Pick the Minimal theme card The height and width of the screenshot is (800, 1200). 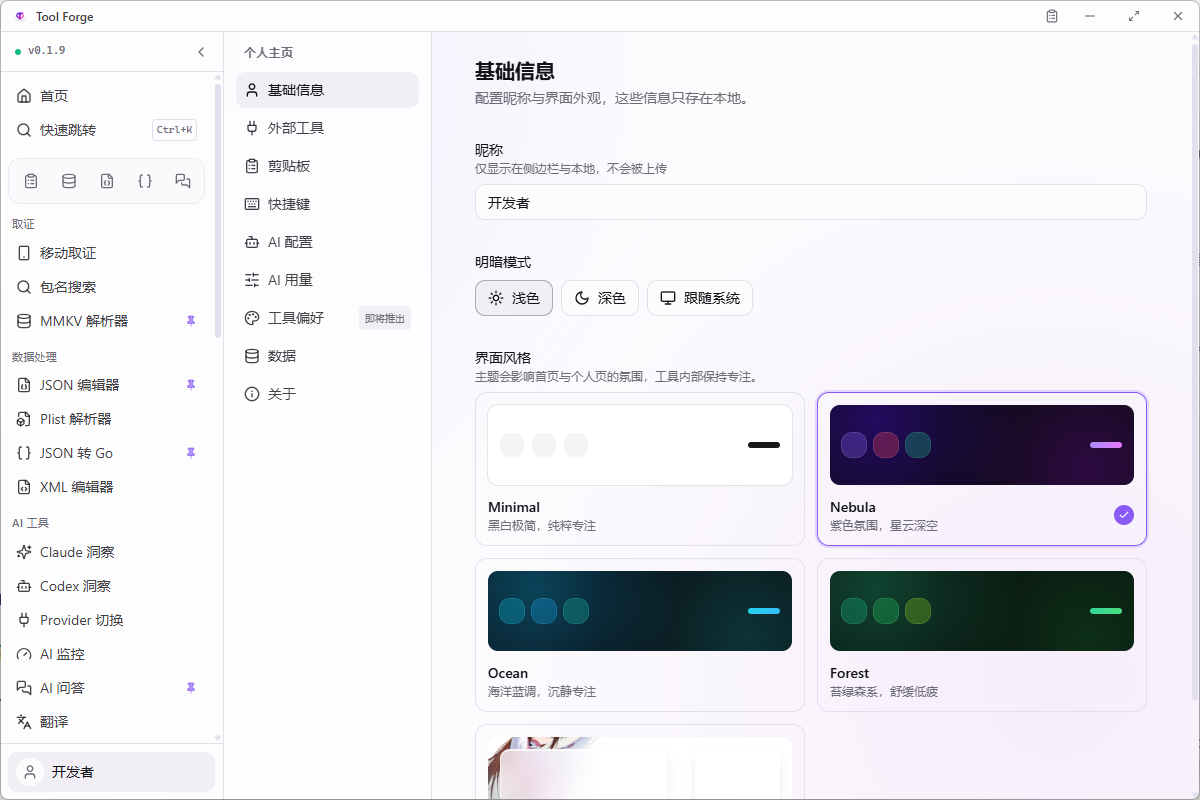[x=640, y=469]
